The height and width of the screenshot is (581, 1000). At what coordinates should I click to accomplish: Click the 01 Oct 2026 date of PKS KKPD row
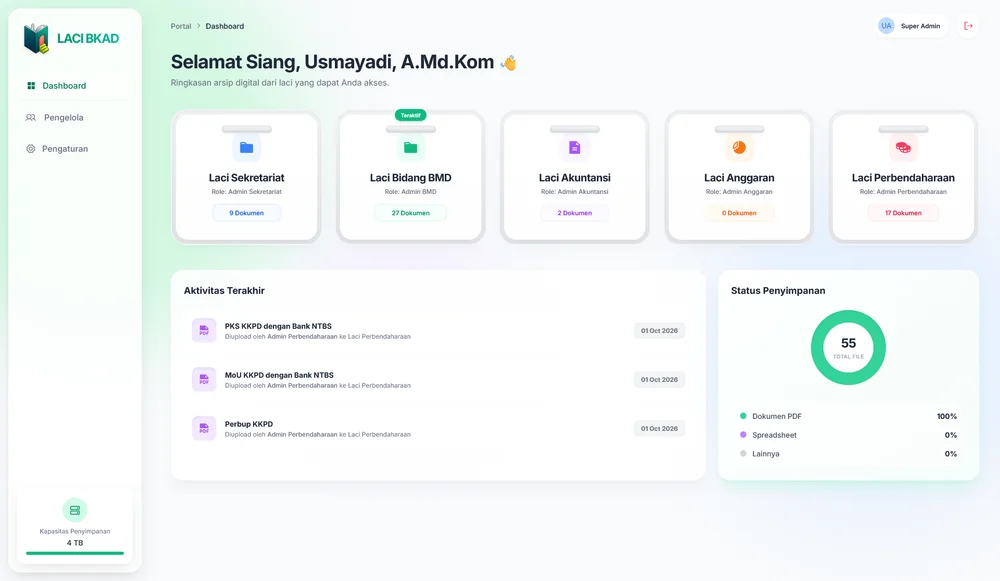pos(659,330)
